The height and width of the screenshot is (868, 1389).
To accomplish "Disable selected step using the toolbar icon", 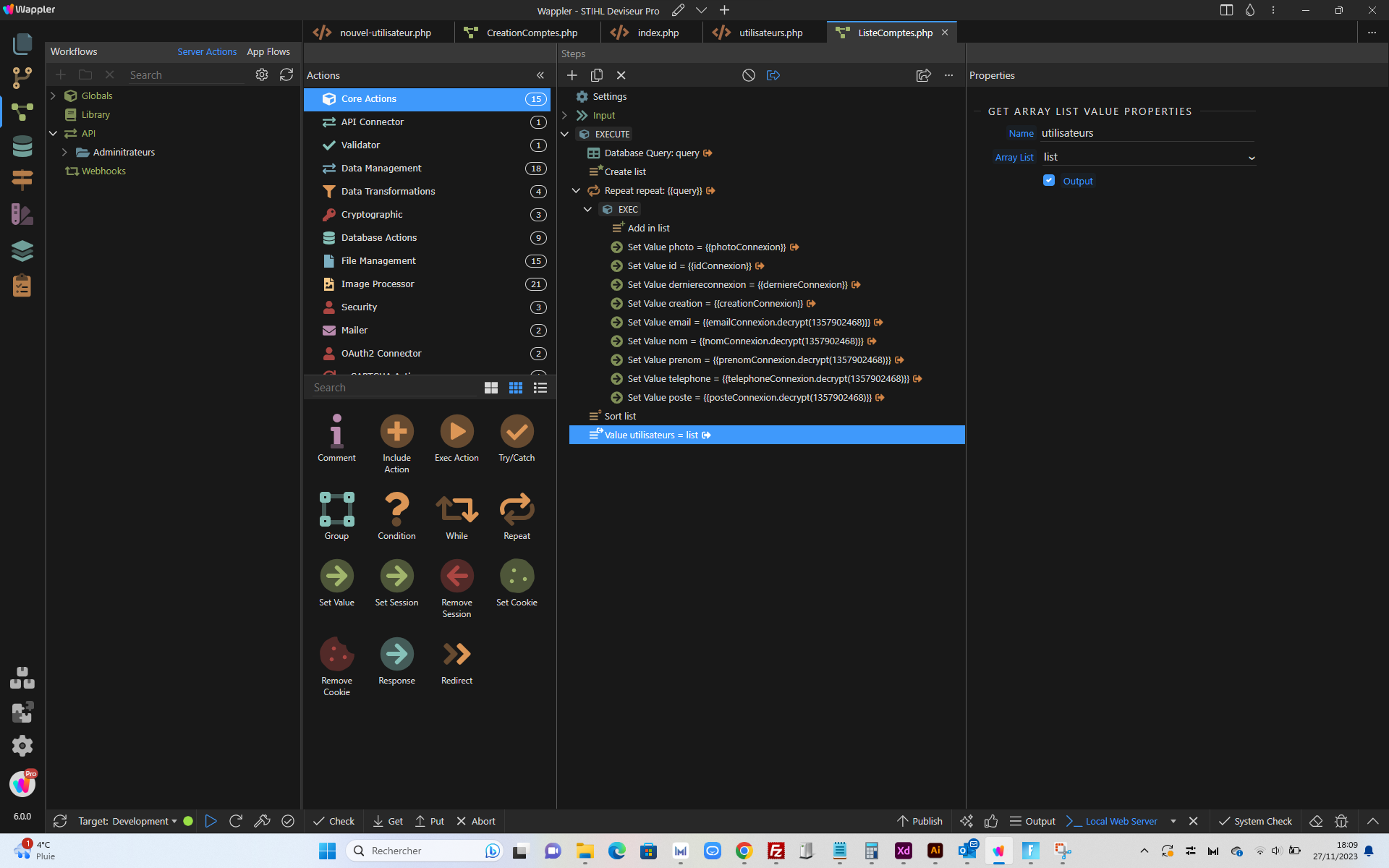I will (x=749, y=75).
